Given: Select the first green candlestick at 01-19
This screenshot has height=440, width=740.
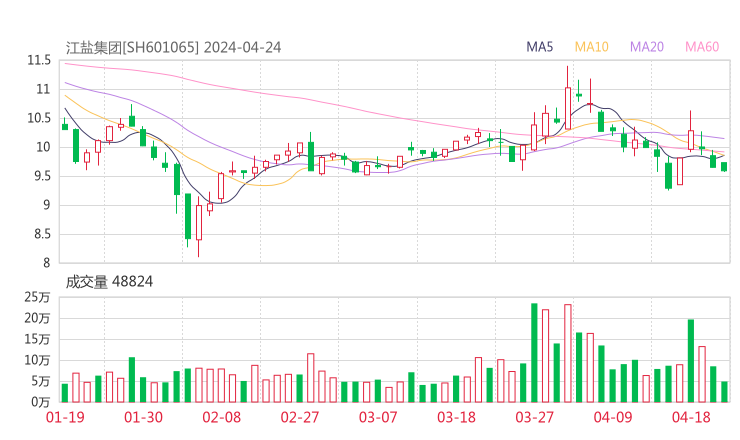Looking at the screenshot, I should [x=65, y=125].
